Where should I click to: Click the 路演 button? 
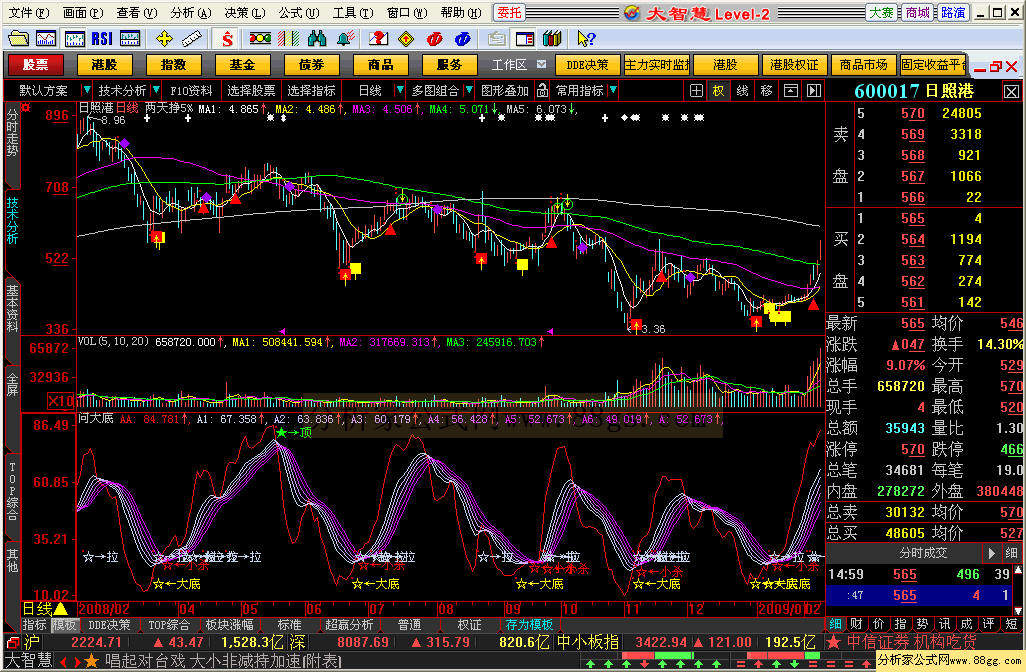click(x=952, y=12)
